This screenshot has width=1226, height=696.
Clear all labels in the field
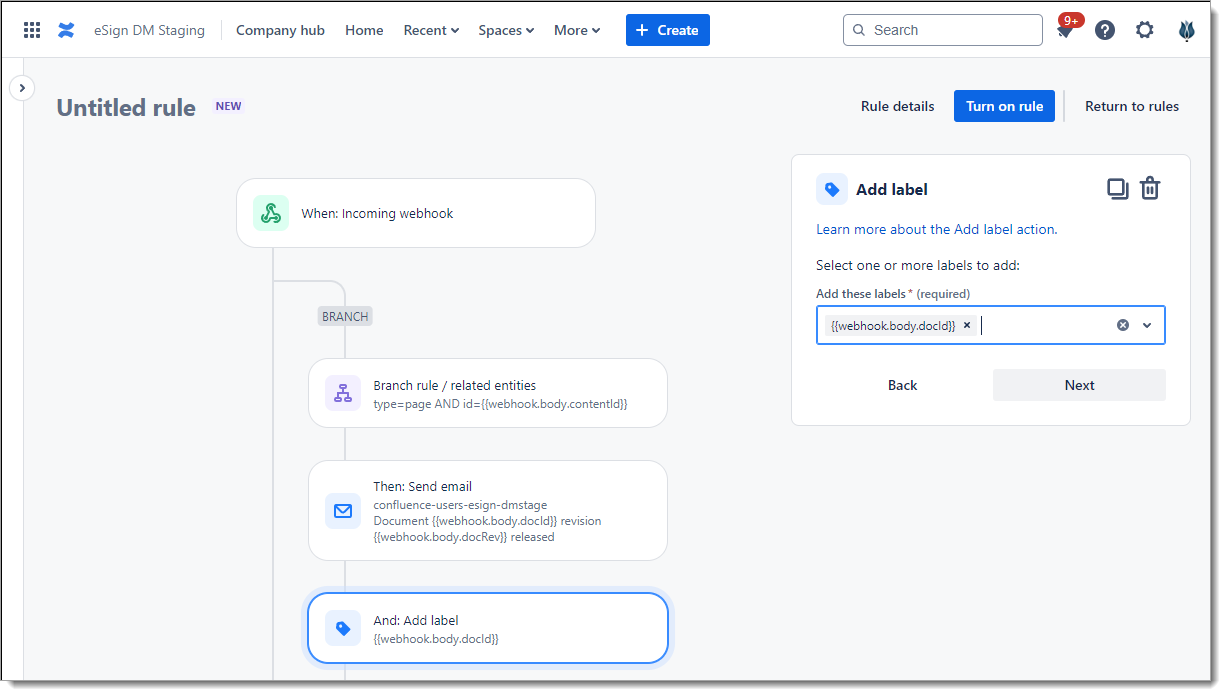pyautogui.click(x=1123, y=325)
